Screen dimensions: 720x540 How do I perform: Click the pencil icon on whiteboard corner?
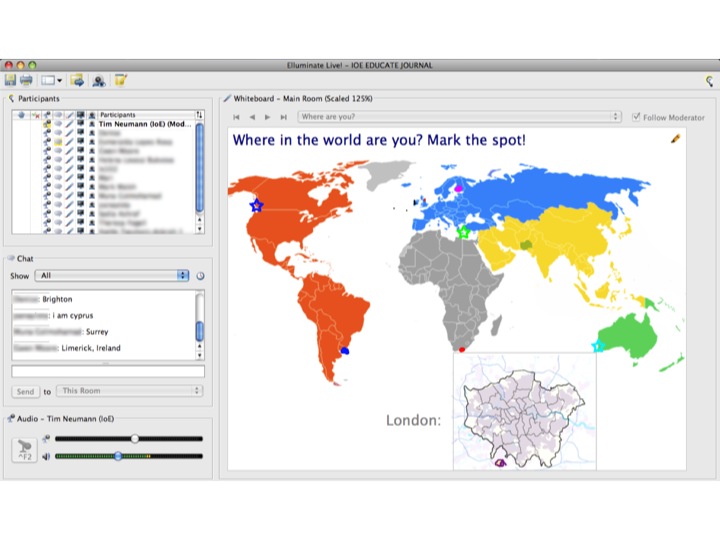coord(675,138)
